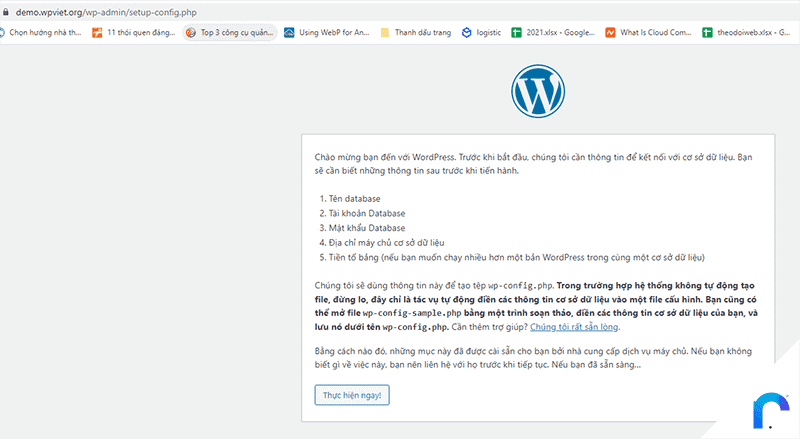Click list item '5. Tiền tố bảng'

[512, 257]
